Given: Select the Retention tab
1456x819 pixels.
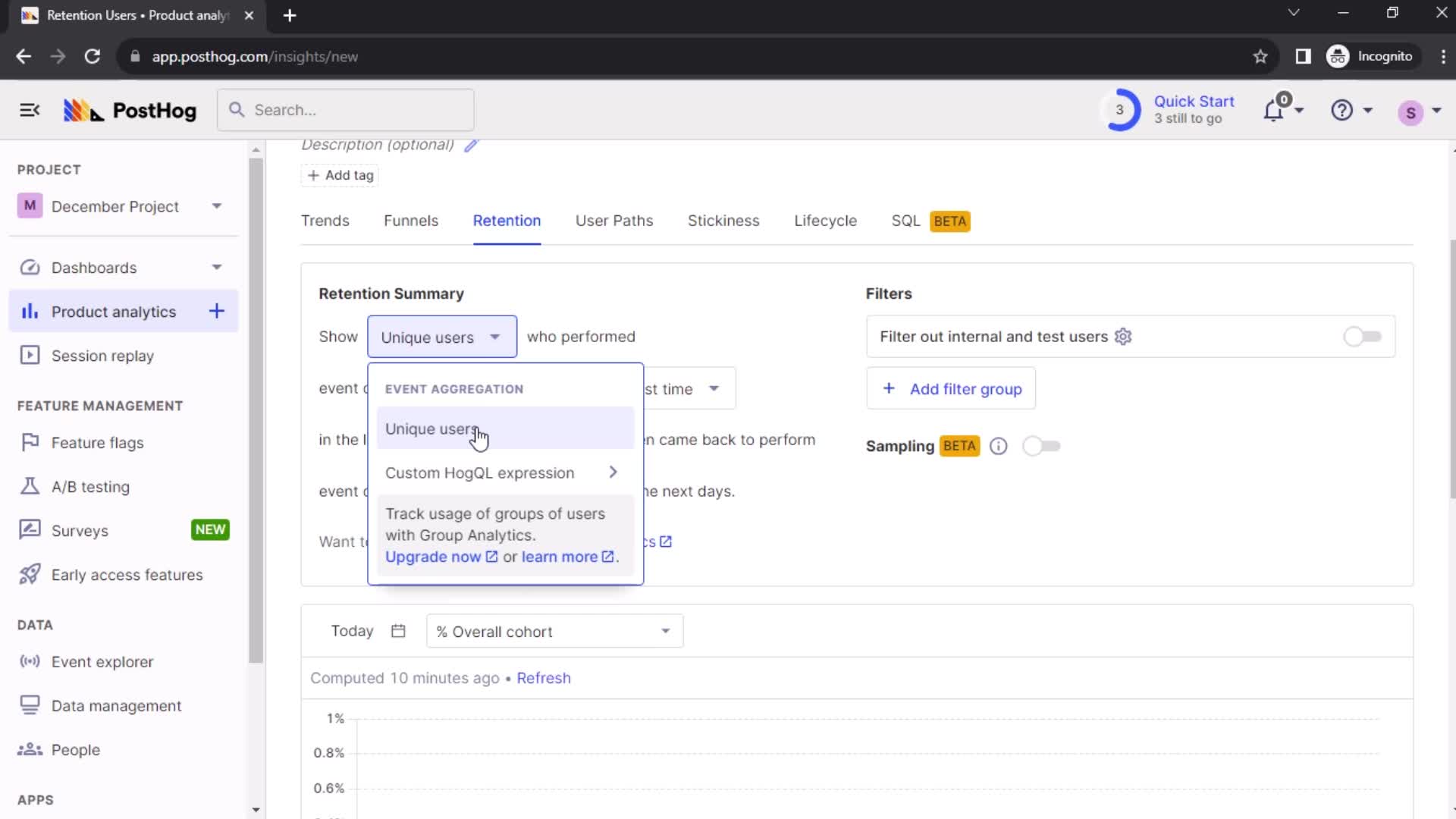Looking at the screenshot, I should click(507, 221).
